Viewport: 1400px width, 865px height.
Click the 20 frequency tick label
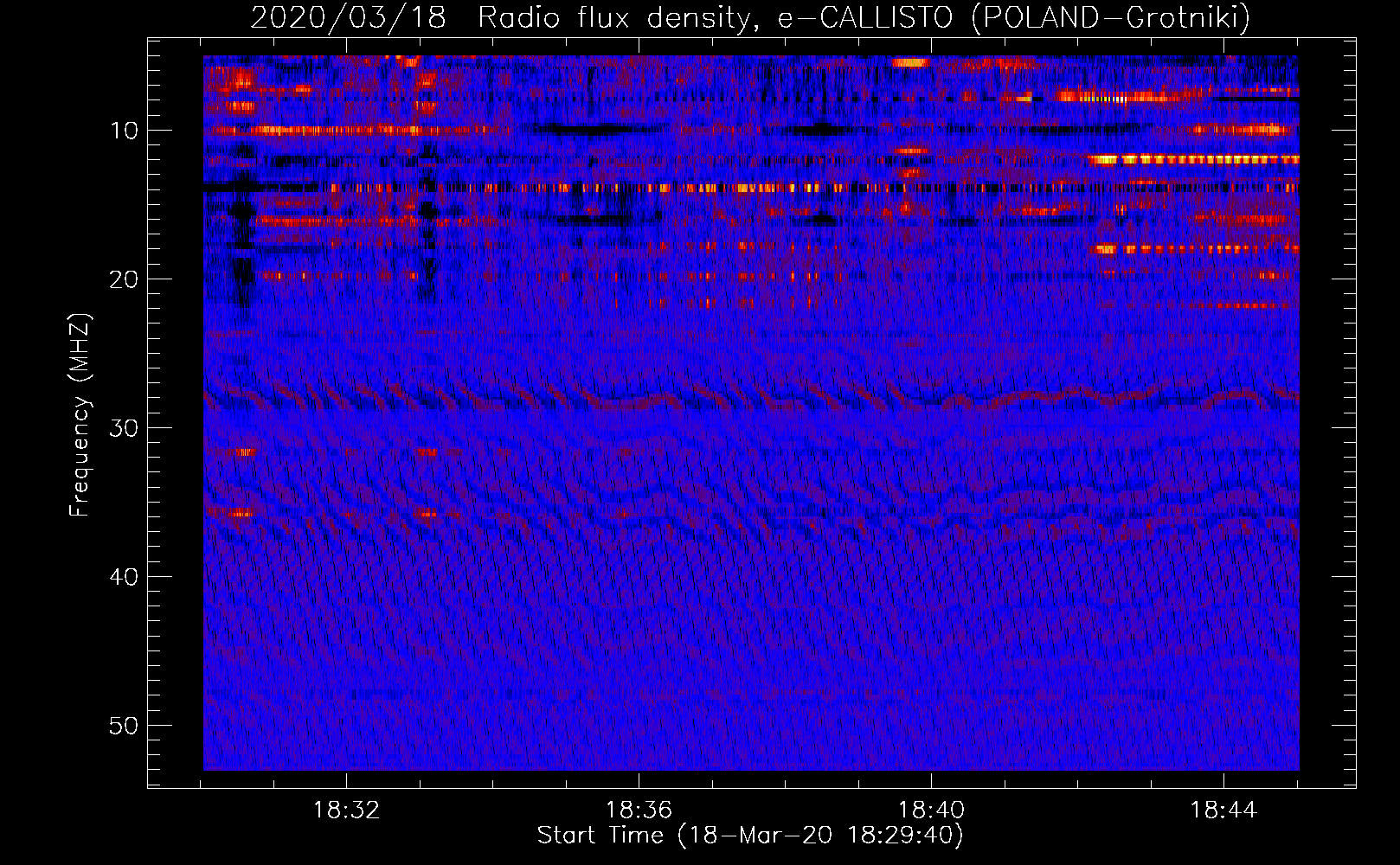pos(125,279)
